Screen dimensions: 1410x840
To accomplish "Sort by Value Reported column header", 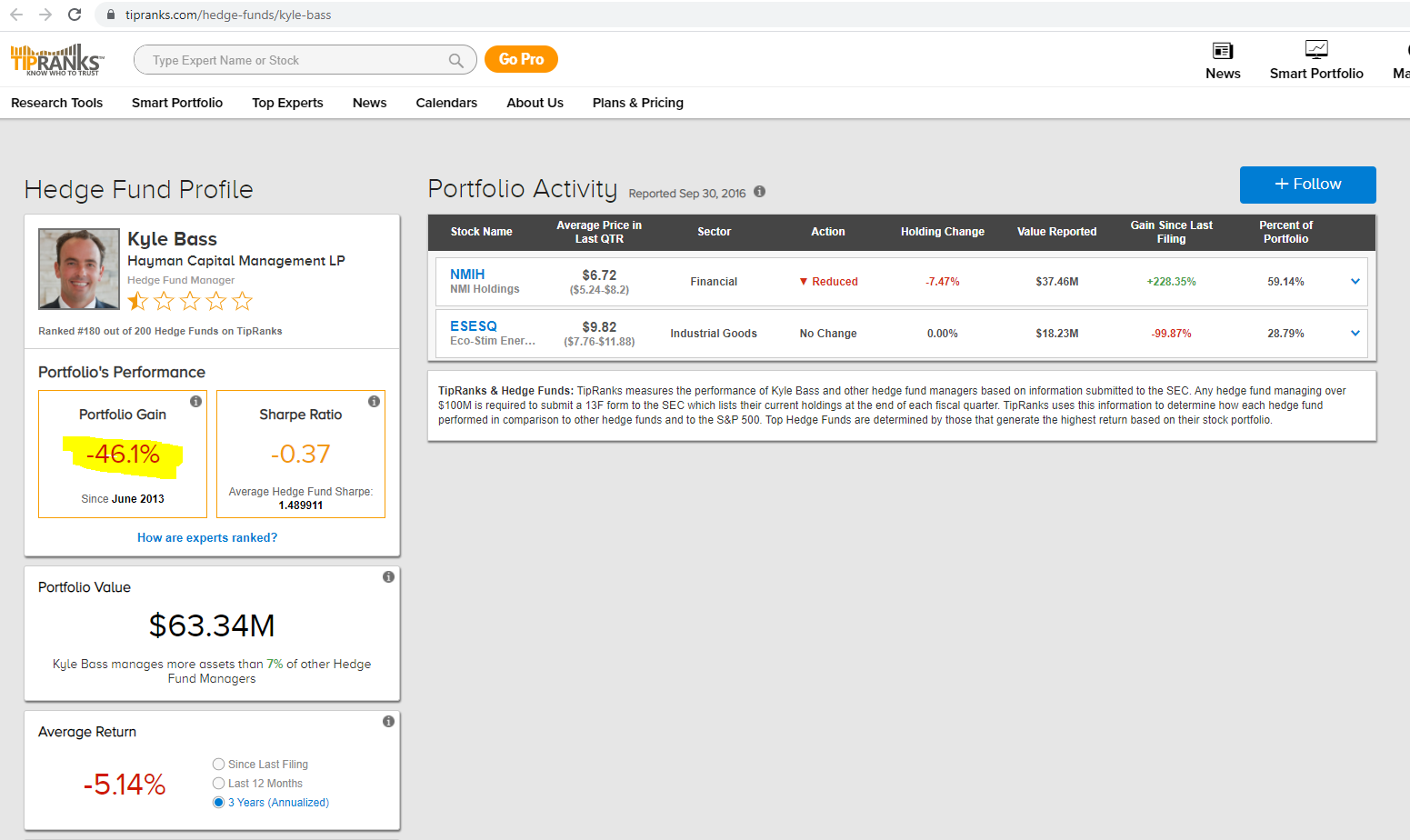I will [x=1056, y=232].
